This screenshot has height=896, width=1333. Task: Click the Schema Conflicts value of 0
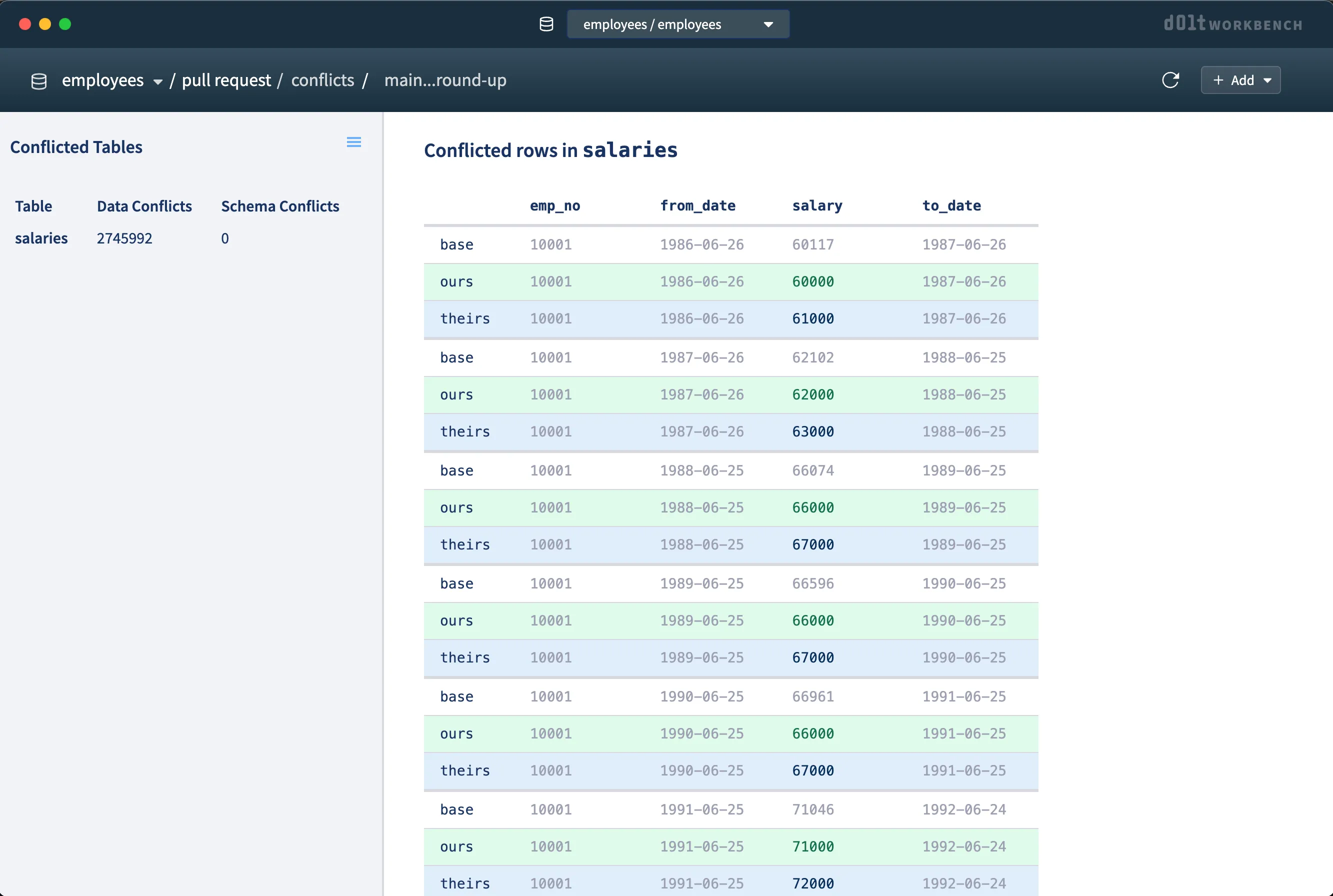[x=224, y=238]
